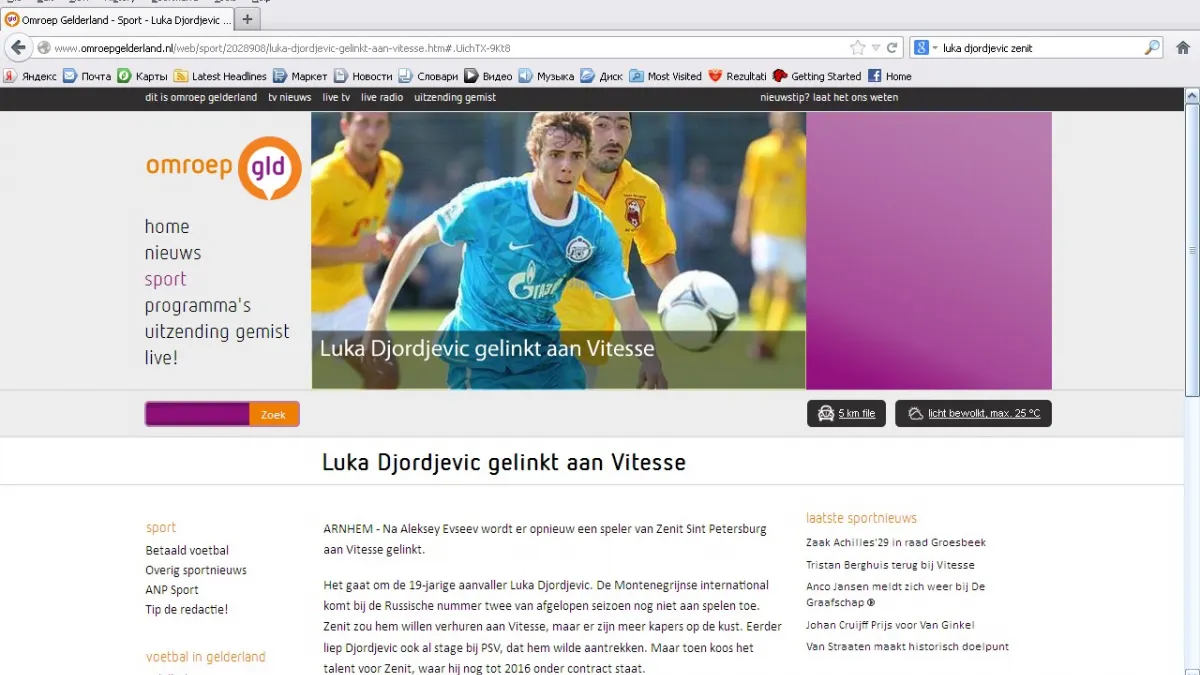
Task: Open 'Anco Jansen meldt zich weer' article
Action: click(x=896, y=594)
